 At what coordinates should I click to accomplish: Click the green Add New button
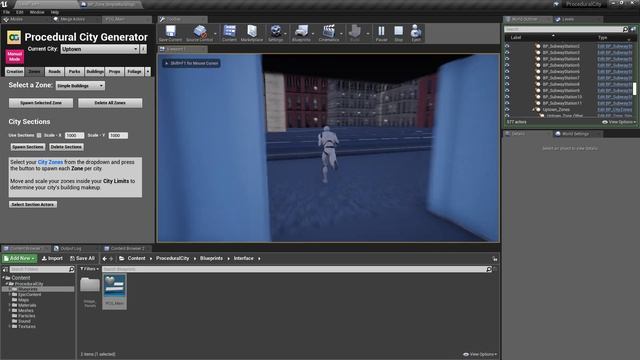[20, 258]
